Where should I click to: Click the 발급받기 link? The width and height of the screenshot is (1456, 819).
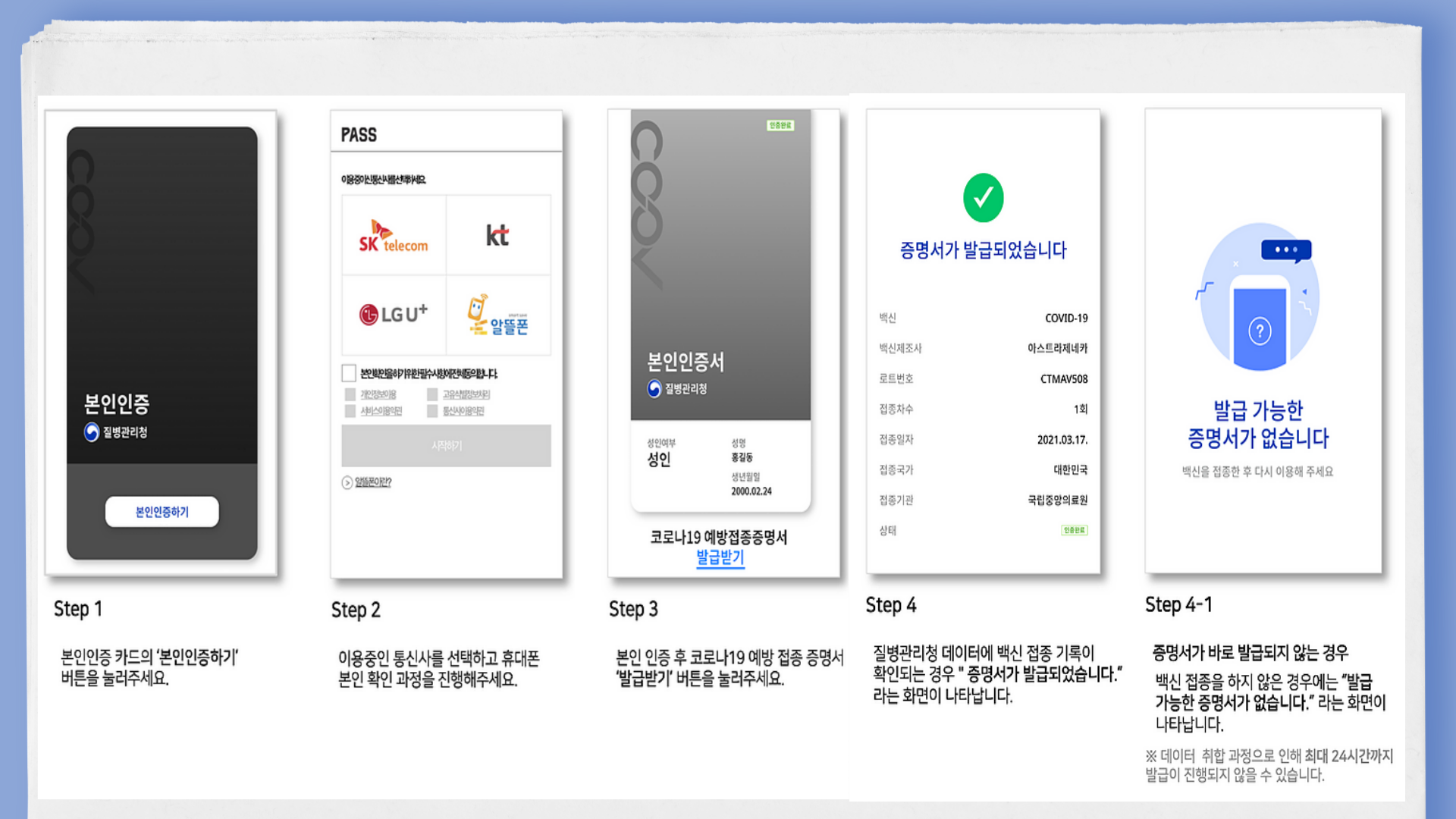tap(720, 558)
